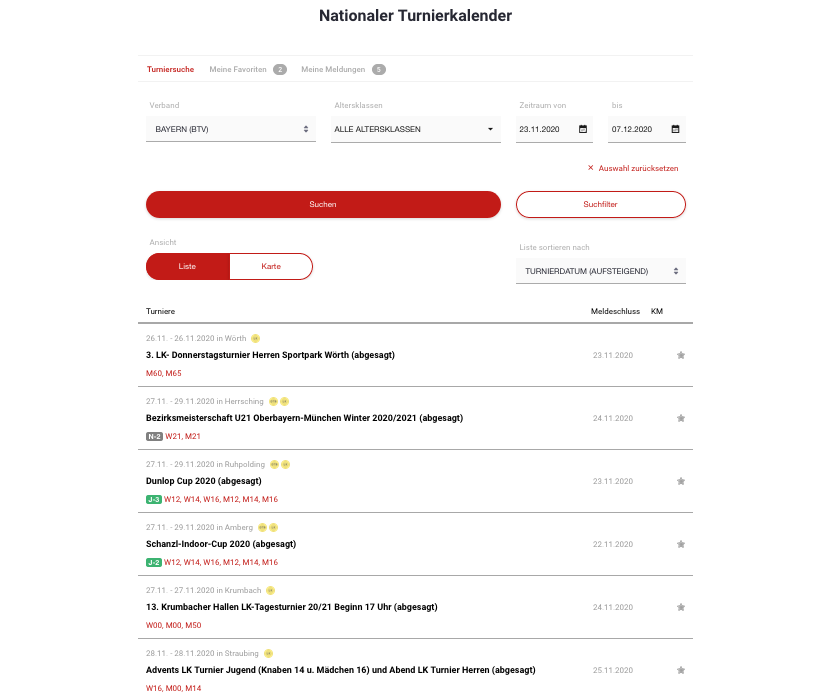838x699 pixels.
Task: Open the Verband dropdown showing BAYERN (BTV)
Action: pos(232,129)
